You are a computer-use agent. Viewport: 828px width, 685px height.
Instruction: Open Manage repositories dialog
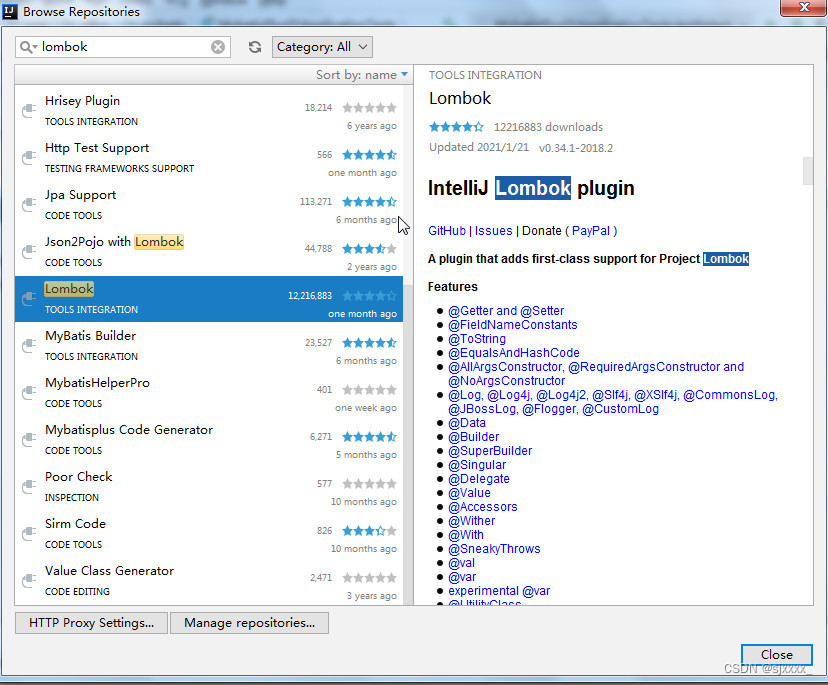pyautogui.click(x=249, y=623)
